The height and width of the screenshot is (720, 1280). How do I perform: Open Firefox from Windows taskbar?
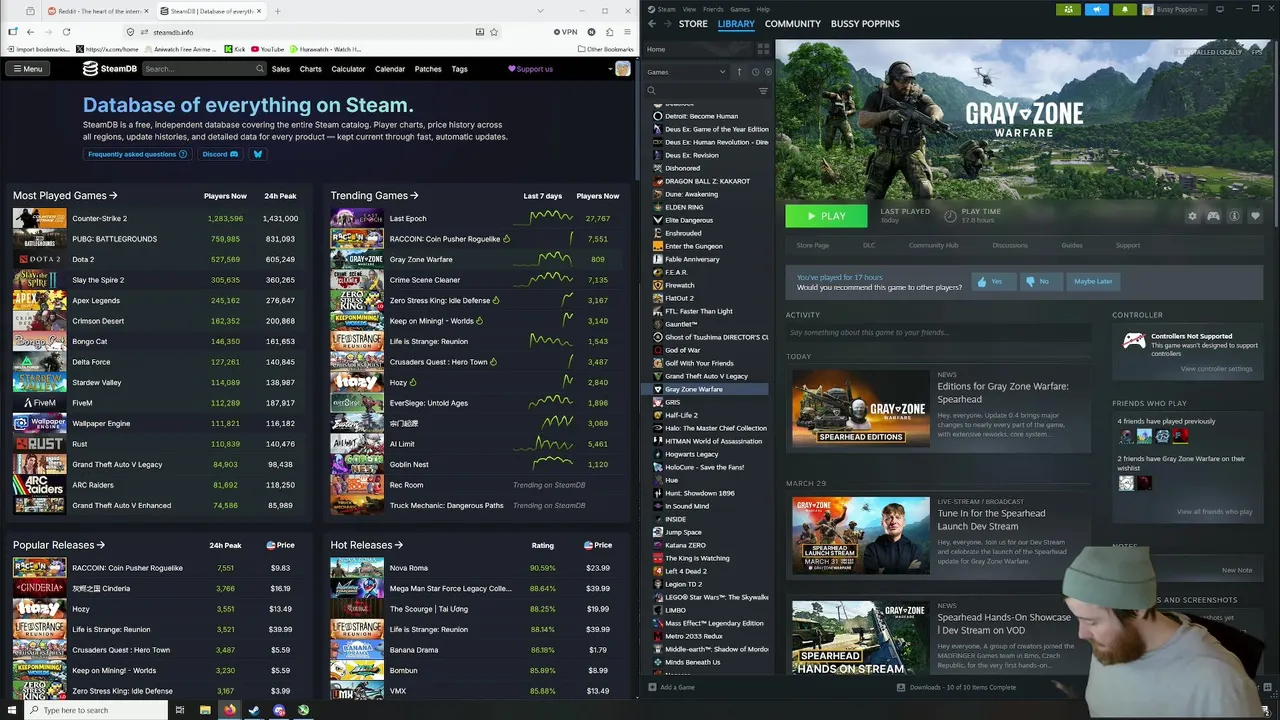229,710
